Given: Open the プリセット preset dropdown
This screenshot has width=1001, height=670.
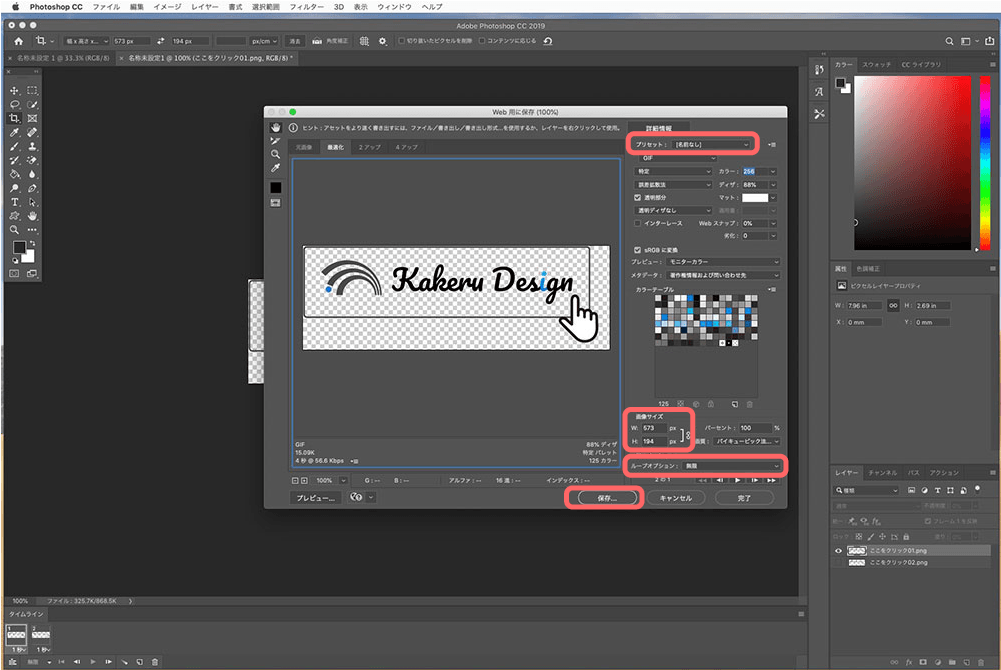Looking at the screenshot, I should (712, 145).
